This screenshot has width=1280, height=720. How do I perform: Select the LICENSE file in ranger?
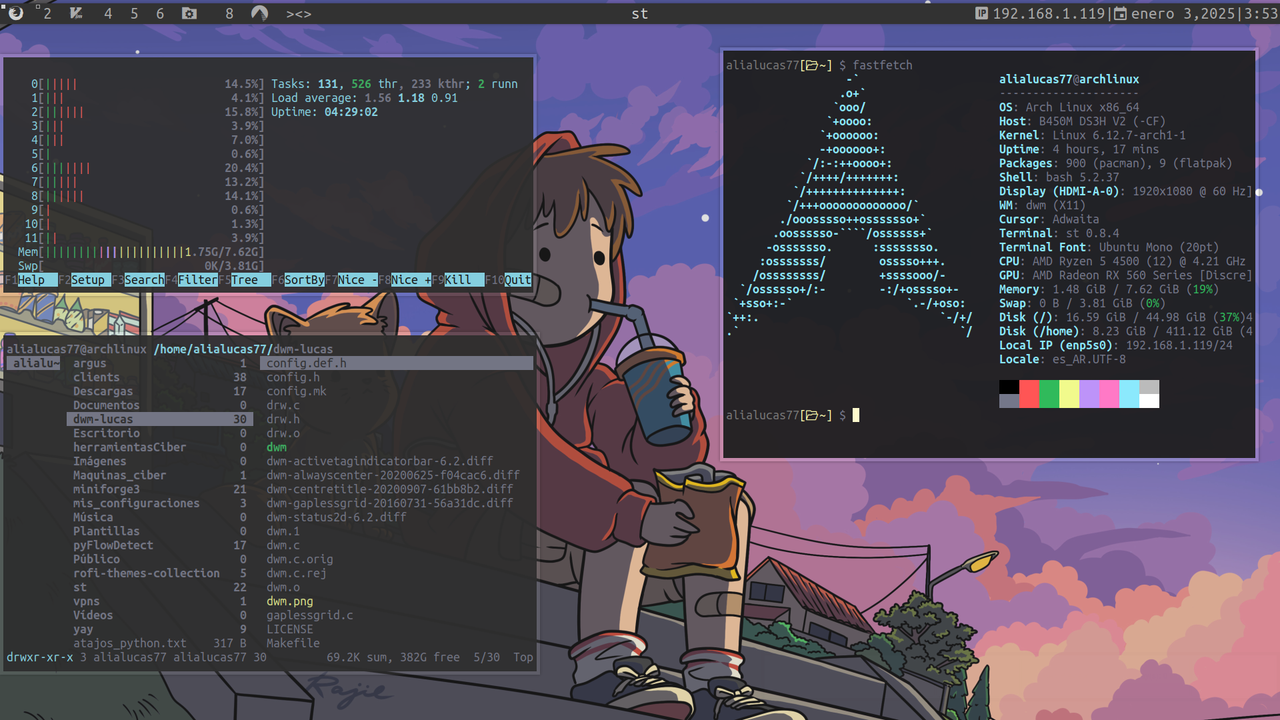(x=290, y=629)
